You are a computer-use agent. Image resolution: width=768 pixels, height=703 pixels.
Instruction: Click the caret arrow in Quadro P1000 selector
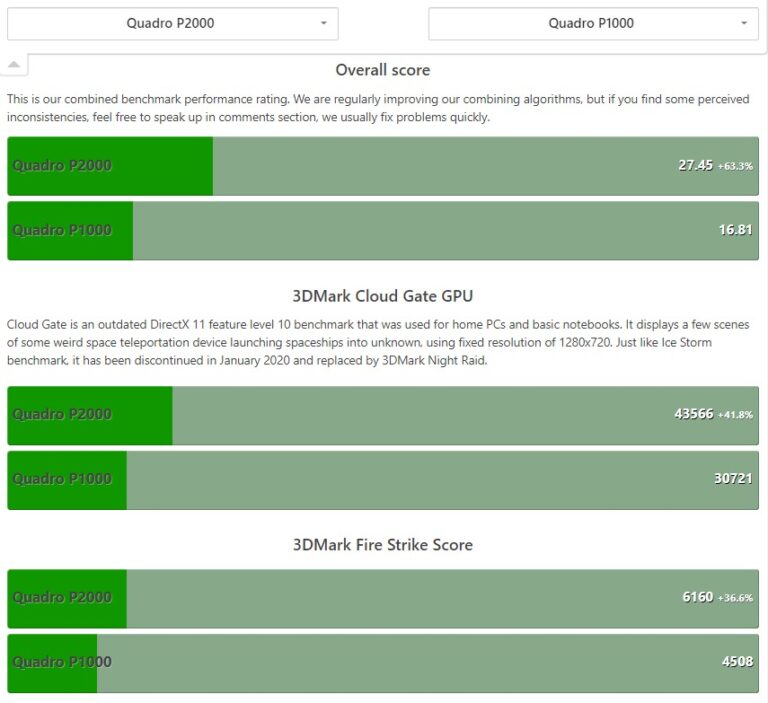[x=744, y=24]
